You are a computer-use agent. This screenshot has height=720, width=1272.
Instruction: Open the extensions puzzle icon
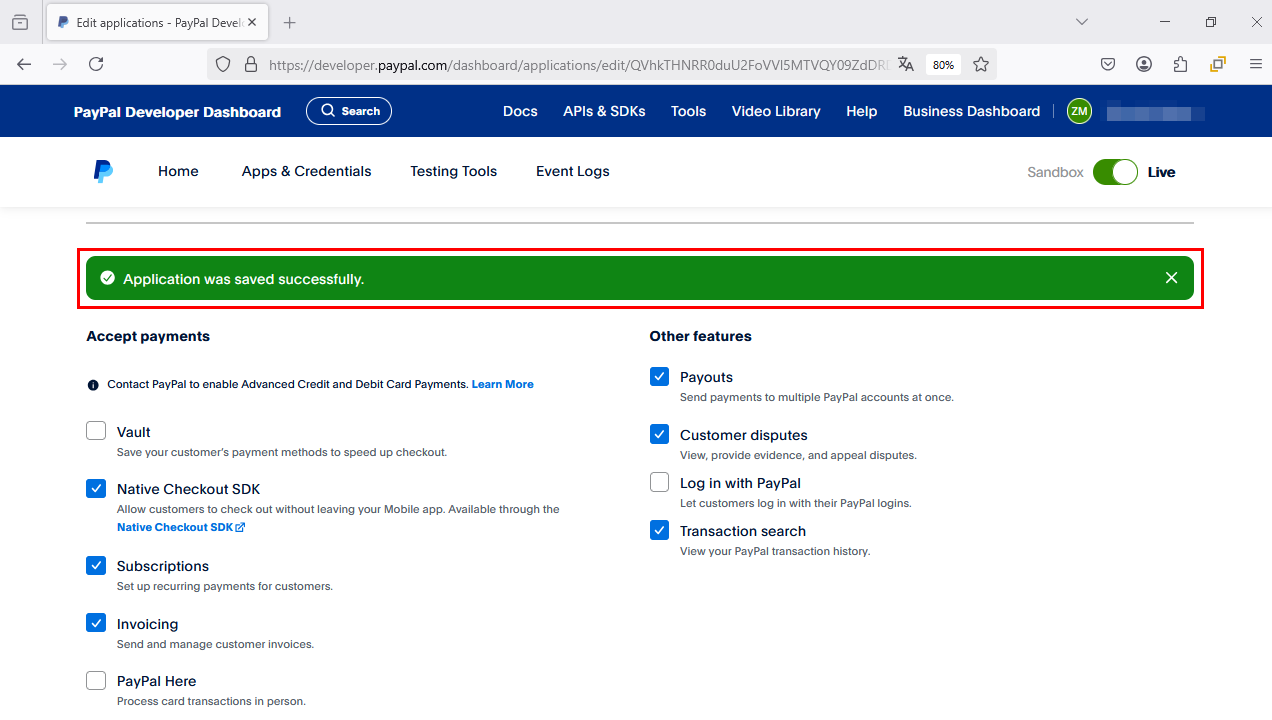(x=1180, y=64)
